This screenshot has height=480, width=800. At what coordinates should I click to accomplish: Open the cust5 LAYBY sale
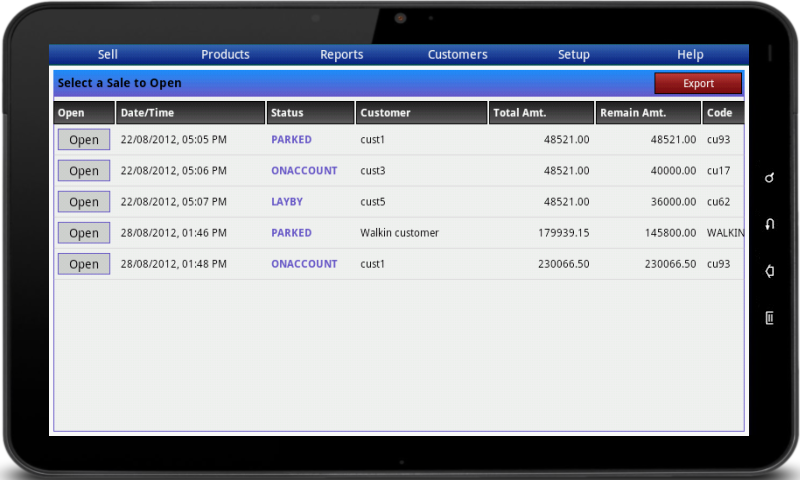click(84, 201)
